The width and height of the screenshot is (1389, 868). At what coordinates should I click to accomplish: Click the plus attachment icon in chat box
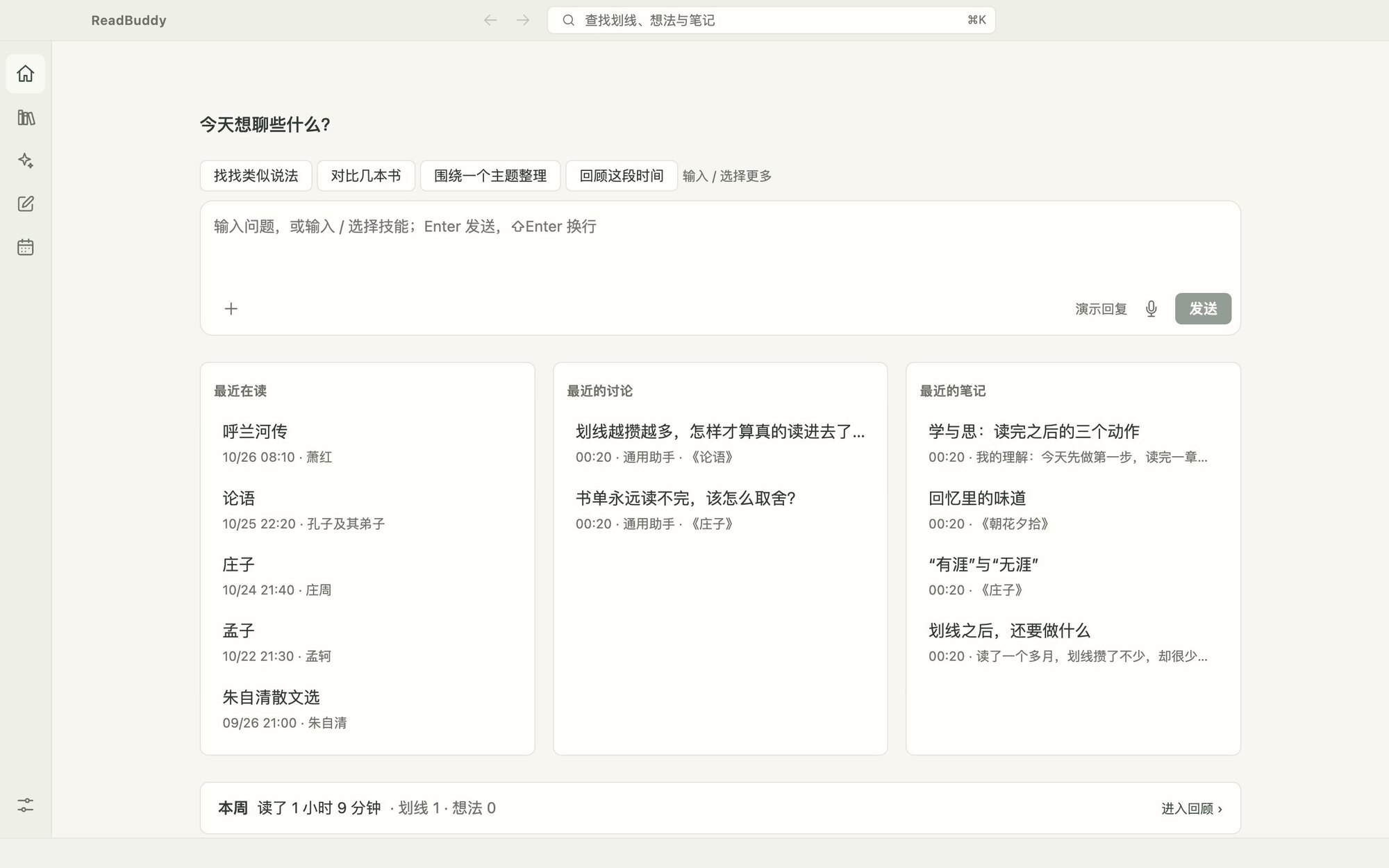coord(231,308)
